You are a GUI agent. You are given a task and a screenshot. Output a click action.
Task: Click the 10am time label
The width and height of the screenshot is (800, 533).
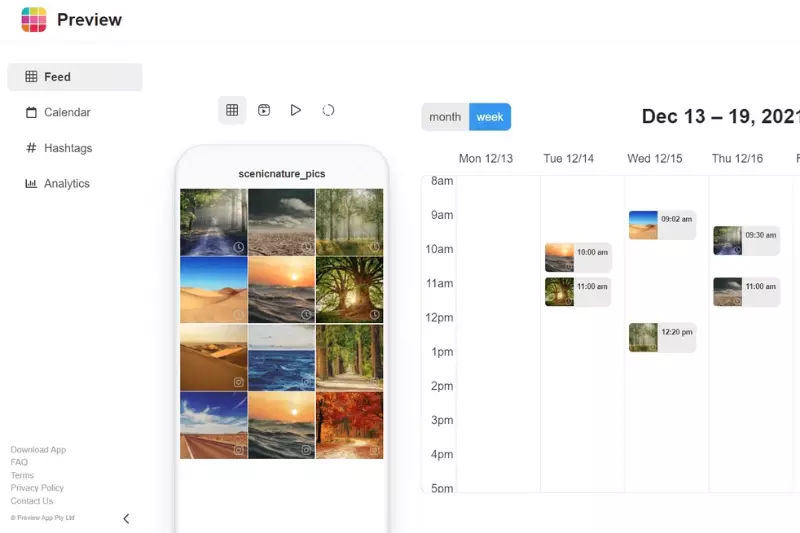click(439, 249)
